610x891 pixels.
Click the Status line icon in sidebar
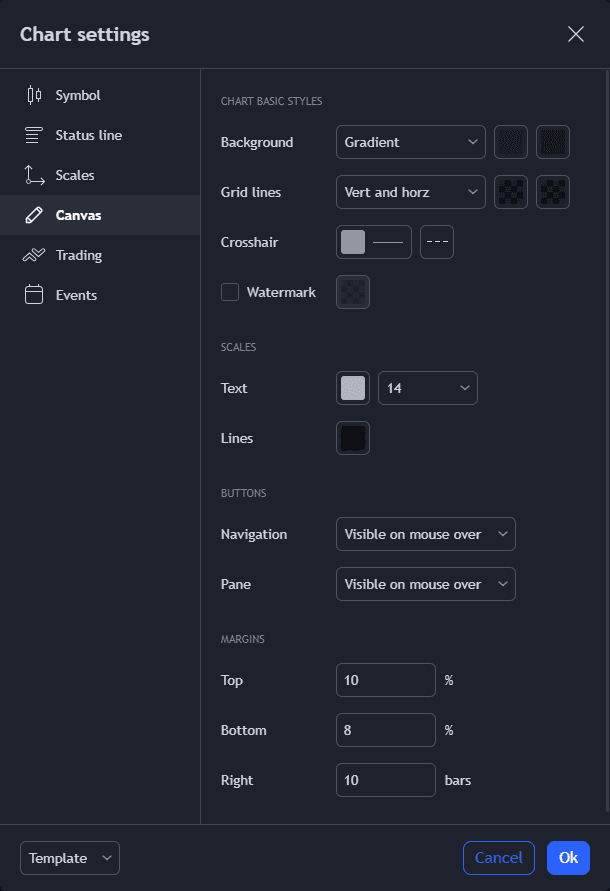[34, 135]
